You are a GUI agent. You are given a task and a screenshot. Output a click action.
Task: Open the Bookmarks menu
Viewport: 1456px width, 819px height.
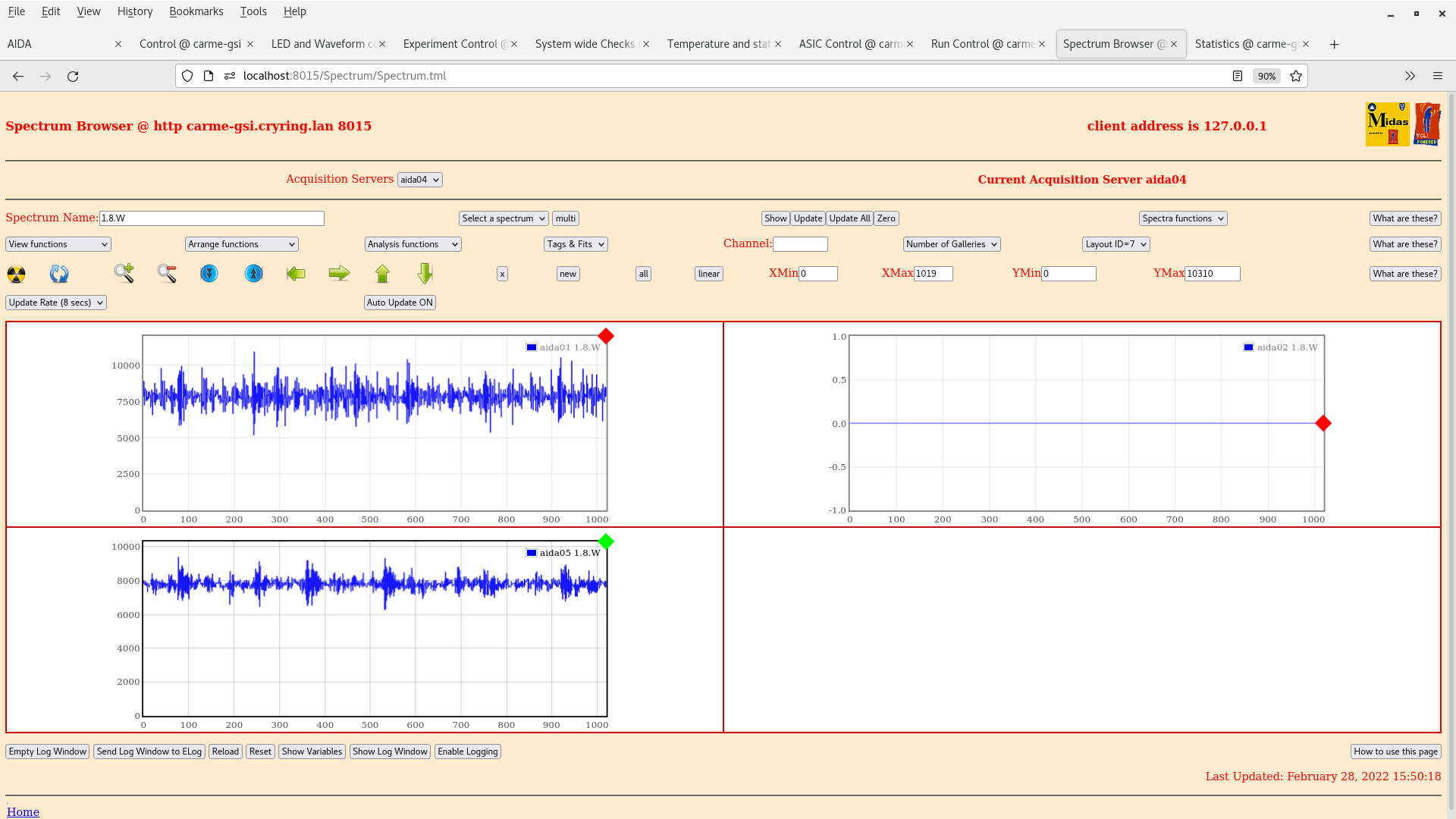click(x=196, y=11)
